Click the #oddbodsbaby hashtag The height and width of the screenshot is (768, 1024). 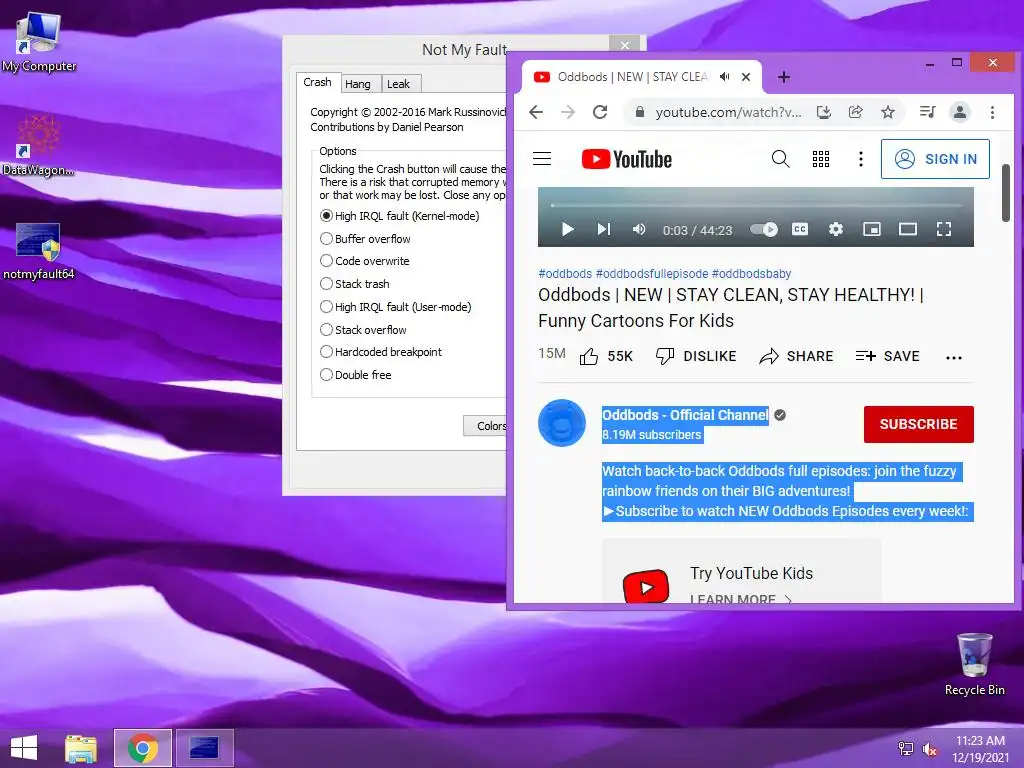click(751, 274)
